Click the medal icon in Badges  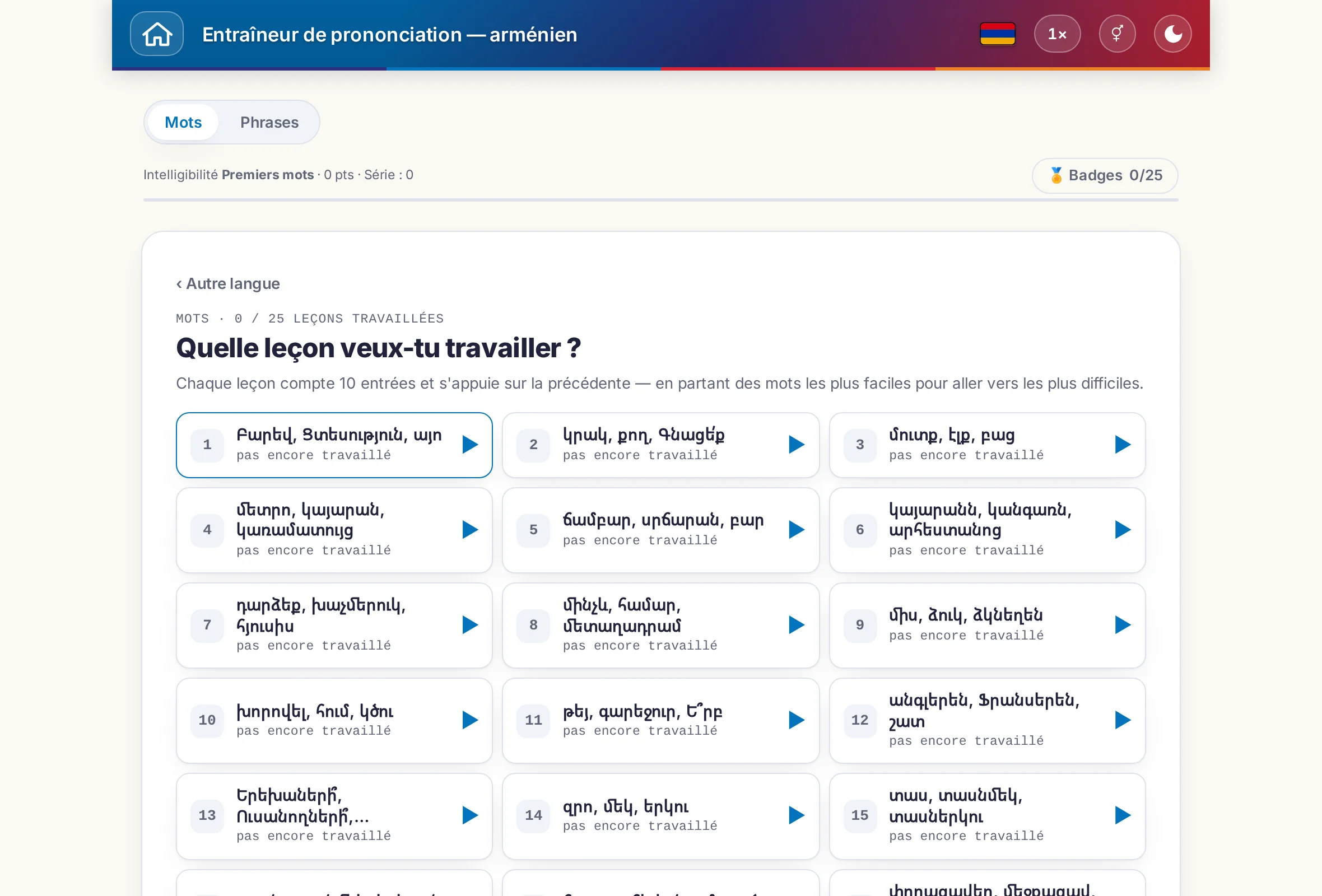click(1056, 175)
